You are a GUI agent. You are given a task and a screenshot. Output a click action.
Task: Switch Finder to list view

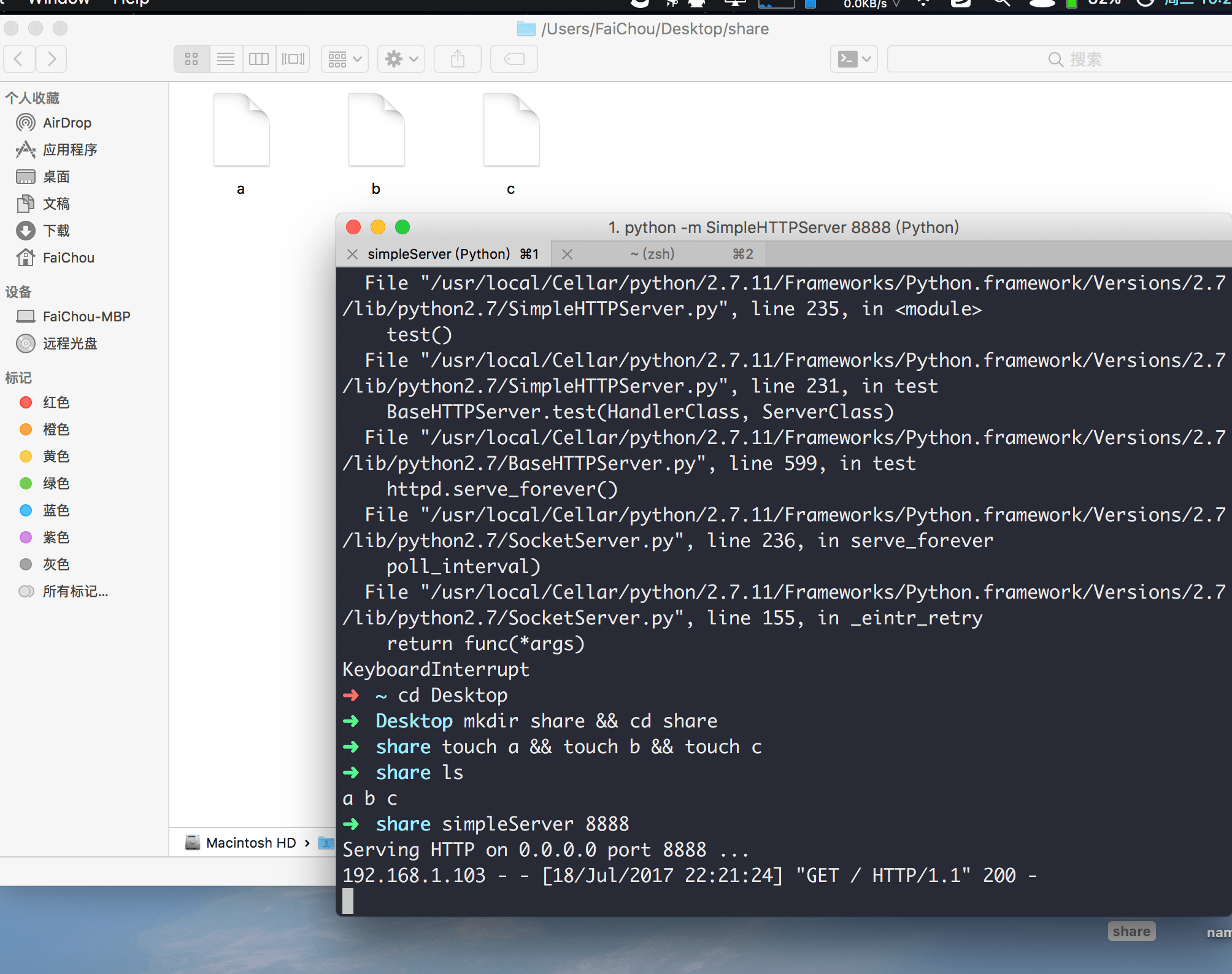point(226,59)
